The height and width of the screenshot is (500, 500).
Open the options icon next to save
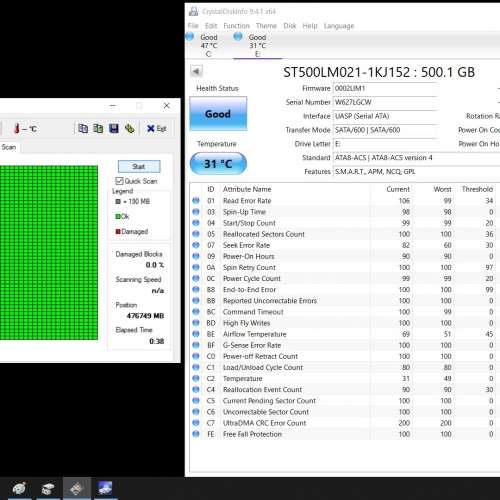click(129, 128)
